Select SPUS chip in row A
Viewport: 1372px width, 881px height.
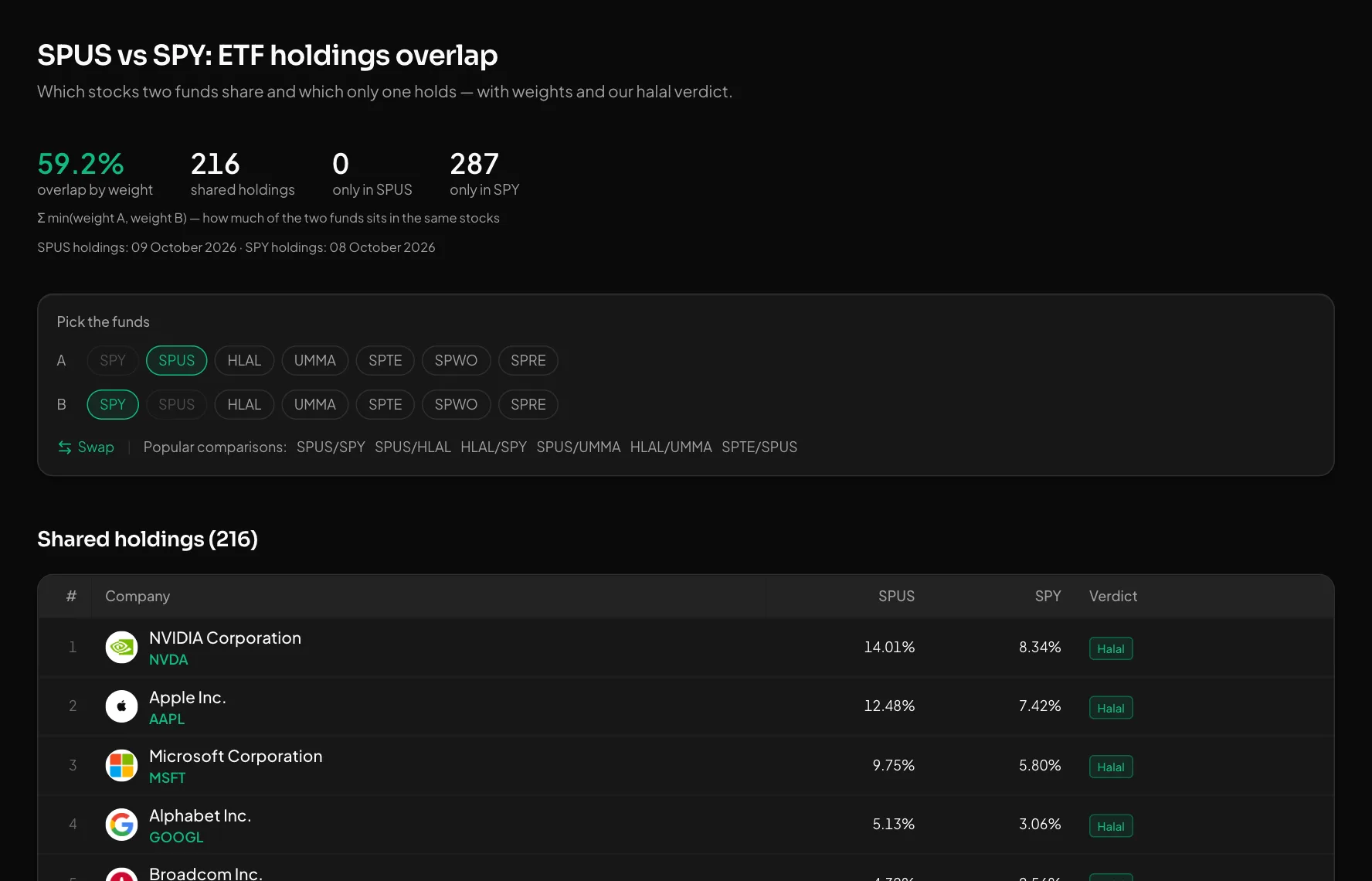[x=177, y=360]
